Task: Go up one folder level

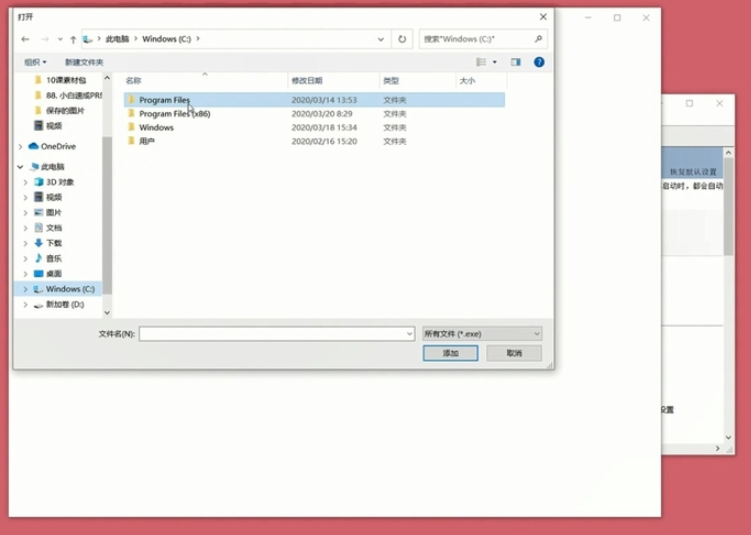Action: (x=73, y=39)
